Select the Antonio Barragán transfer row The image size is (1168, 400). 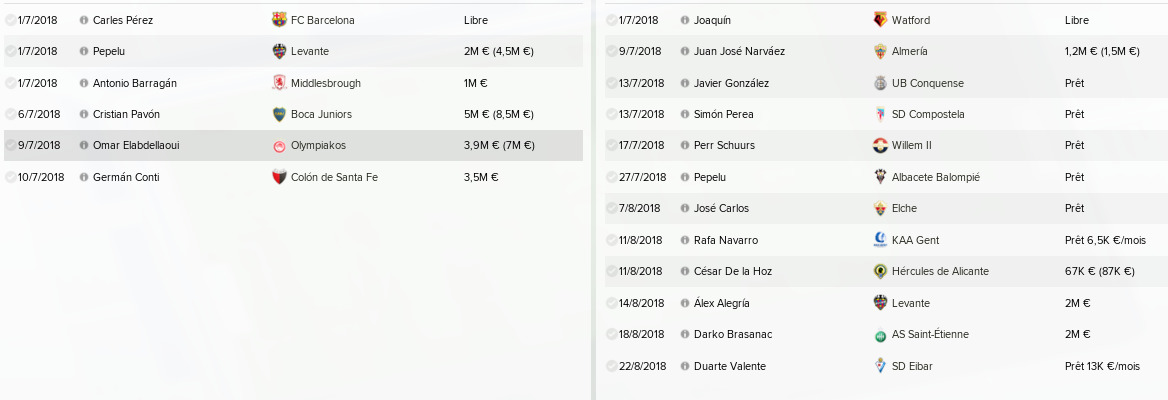293,83
